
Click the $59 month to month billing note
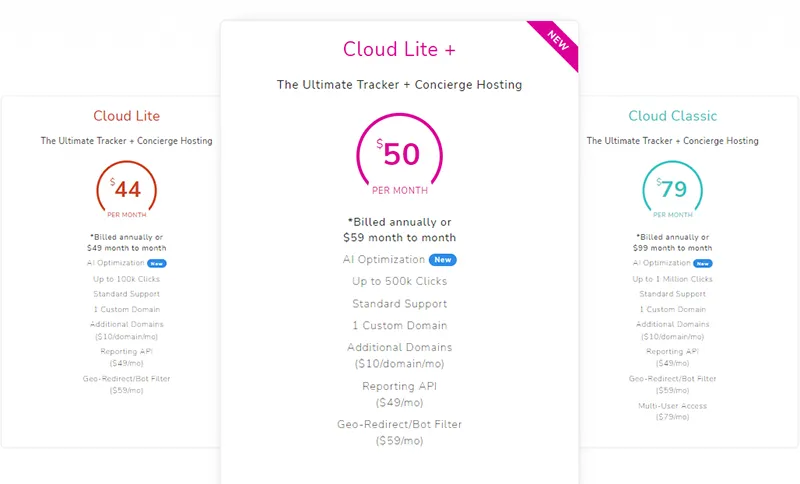(400, 238)
